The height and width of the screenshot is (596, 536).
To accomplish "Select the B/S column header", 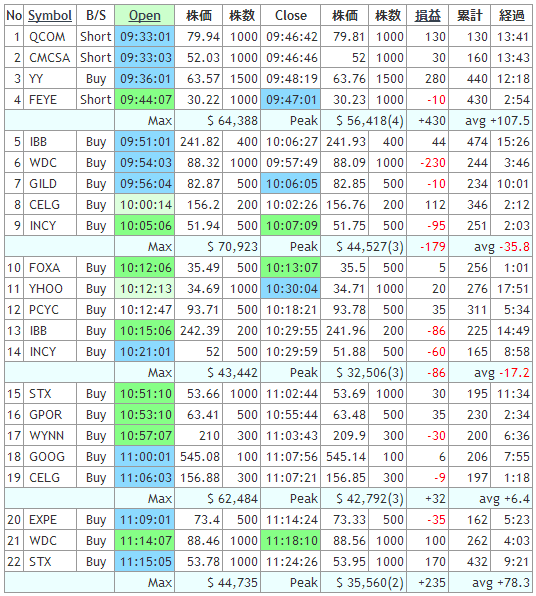I will 95,16.
